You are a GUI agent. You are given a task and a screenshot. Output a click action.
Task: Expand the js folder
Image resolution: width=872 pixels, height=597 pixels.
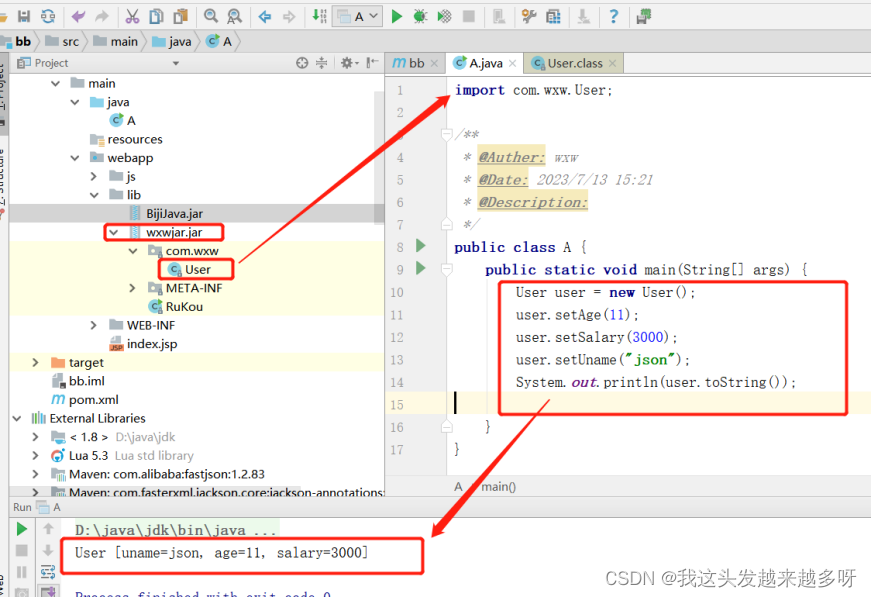pos(94,176)
